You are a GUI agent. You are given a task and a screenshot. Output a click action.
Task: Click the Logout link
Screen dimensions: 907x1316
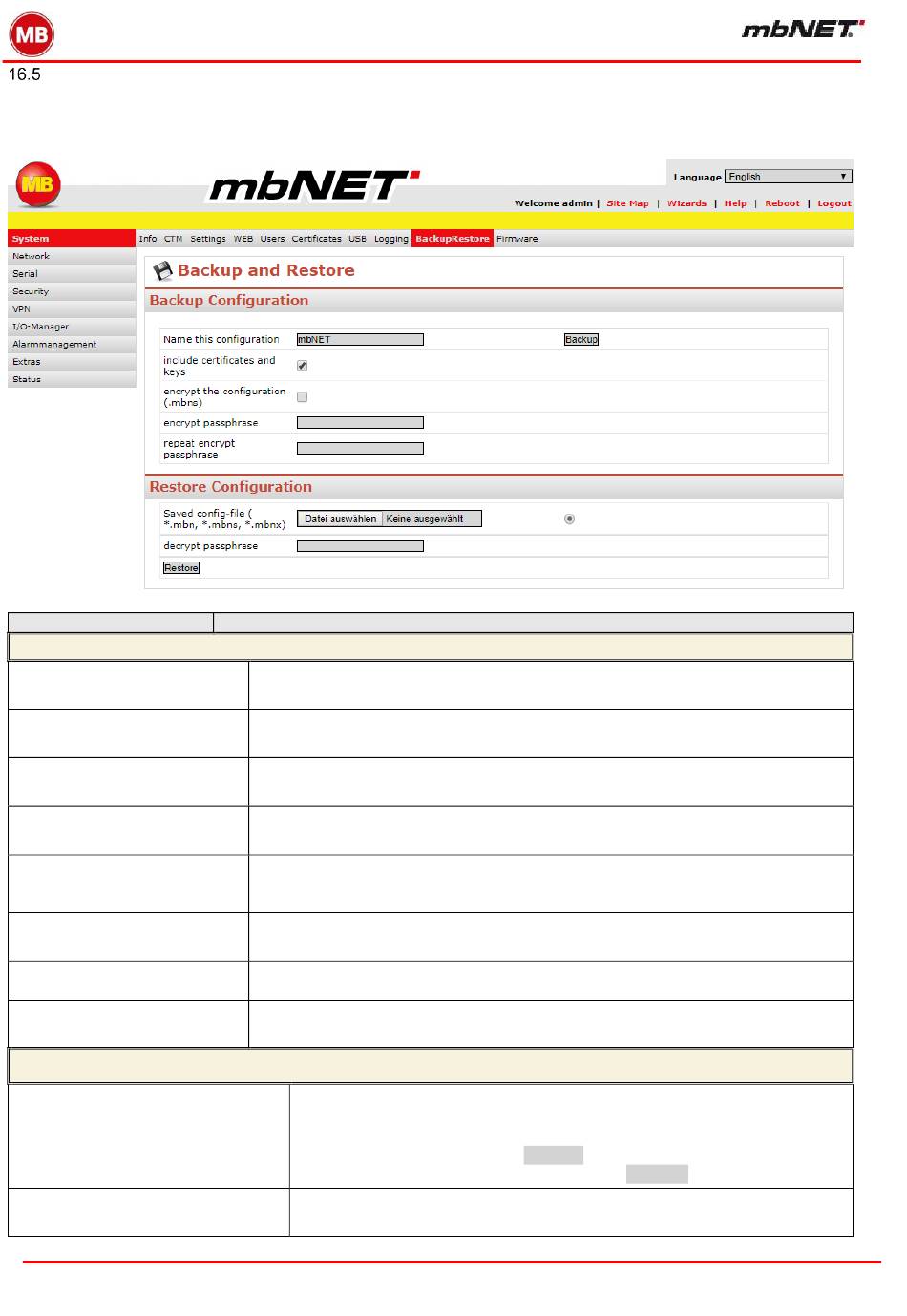pyautogui.click(x=833, y=203)
